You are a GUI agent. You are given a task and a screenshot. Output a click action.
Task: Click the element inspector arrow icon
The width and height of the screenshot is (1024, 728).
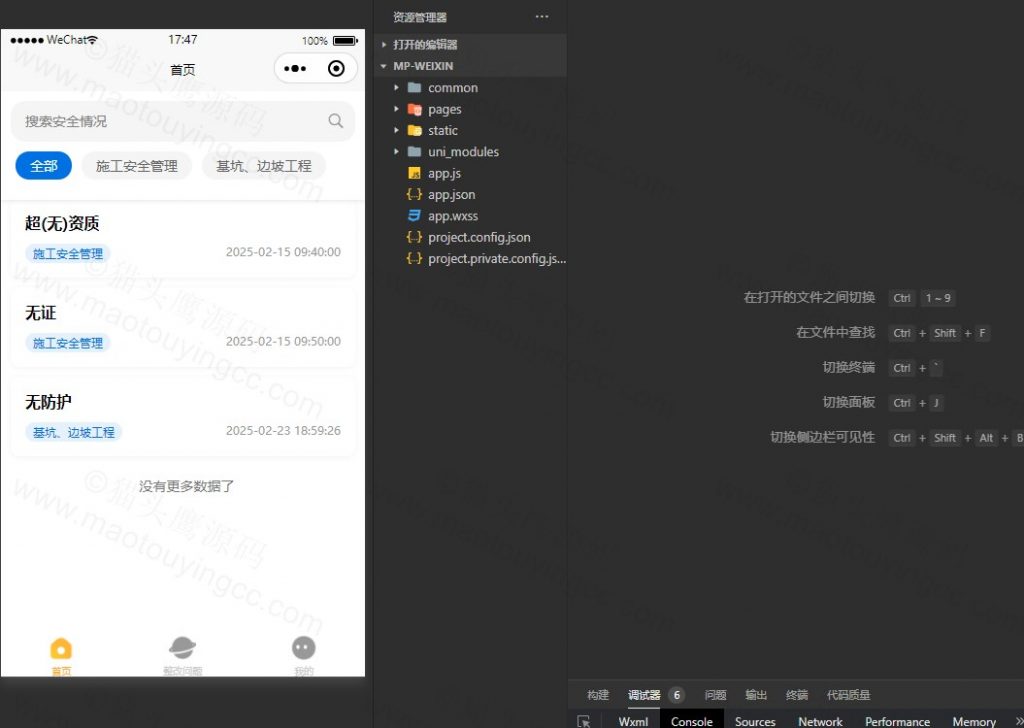[x=584, y=721]
